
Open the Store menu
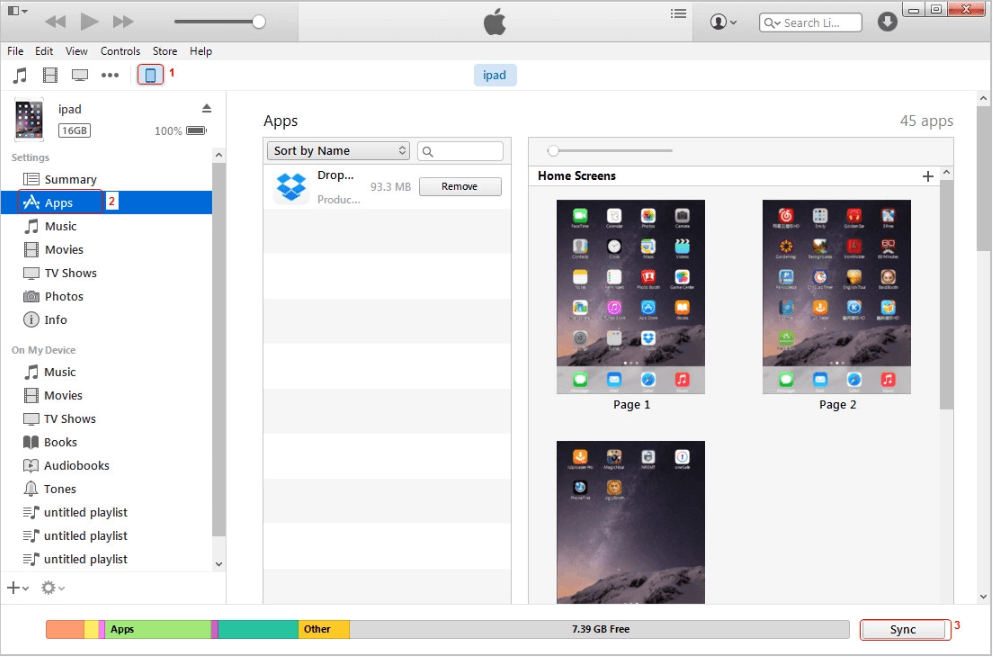165,51
